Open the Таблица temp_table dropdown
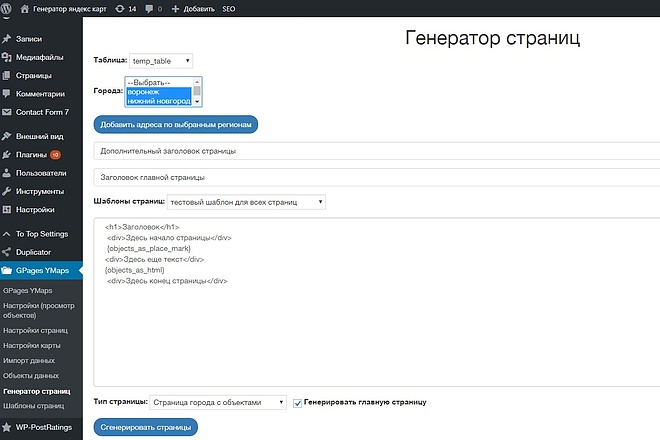The image size is (660, 440). point(161,61)
